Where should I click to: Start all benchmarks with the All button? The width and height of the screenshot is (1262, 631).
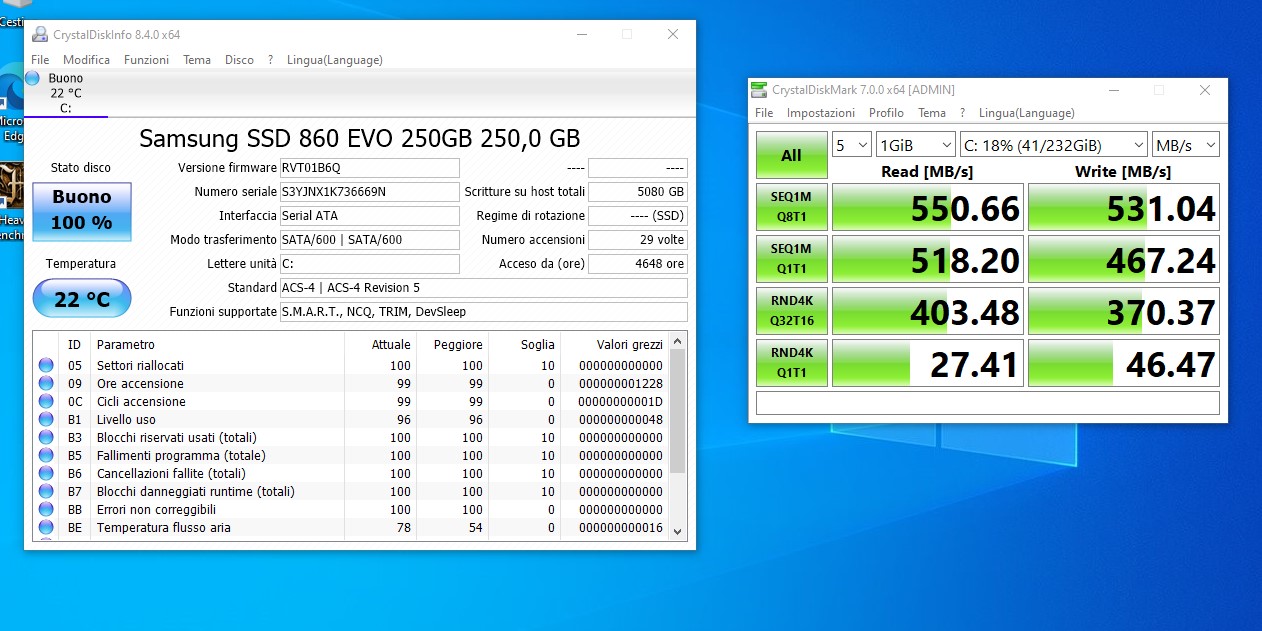pyautogui.click(x=791, y=155)
